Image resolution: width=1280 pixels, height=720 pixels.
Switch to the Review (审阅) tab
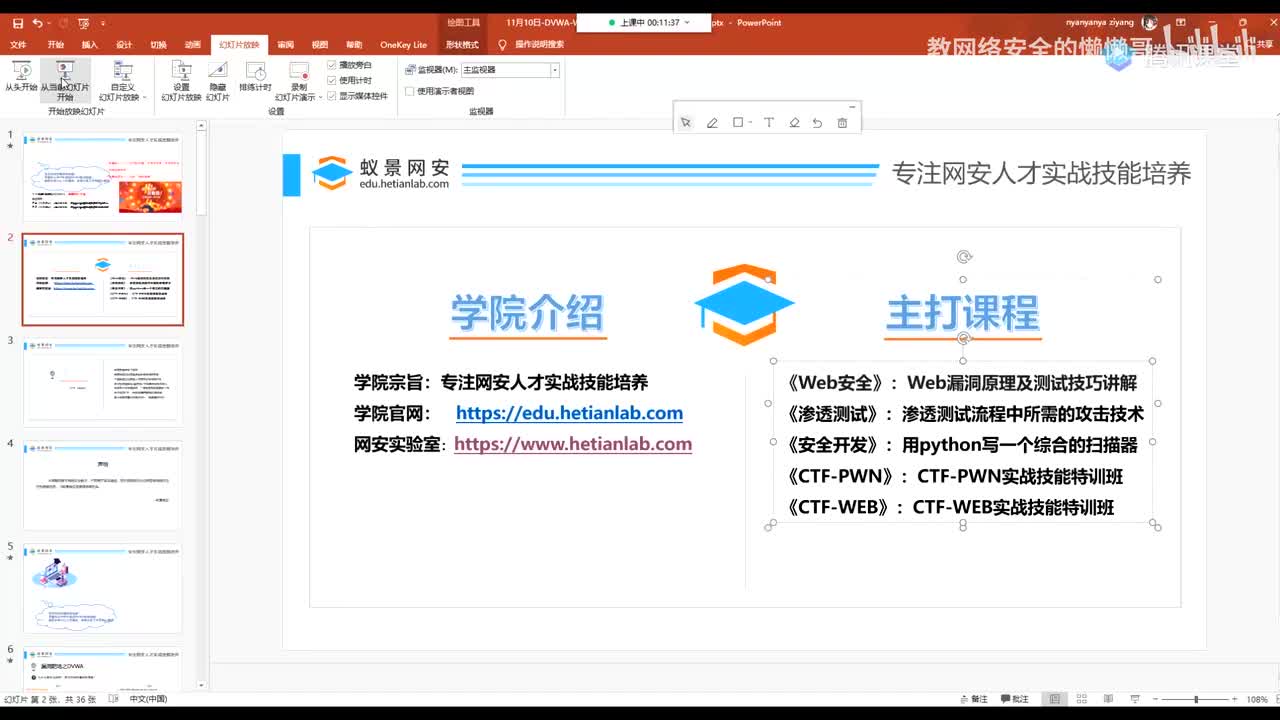pyautogui.click(x=285, y=45)
